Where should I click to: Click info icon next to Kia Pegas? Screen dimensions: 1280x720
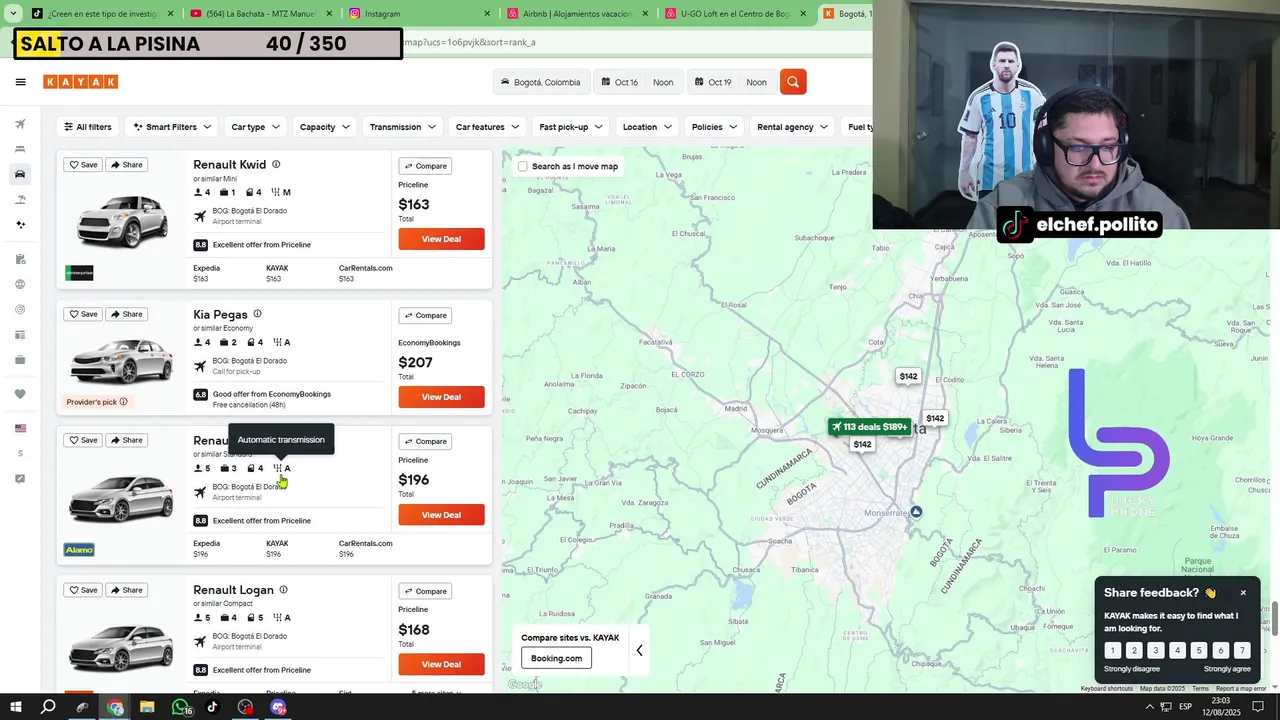(x=257, y=314)
